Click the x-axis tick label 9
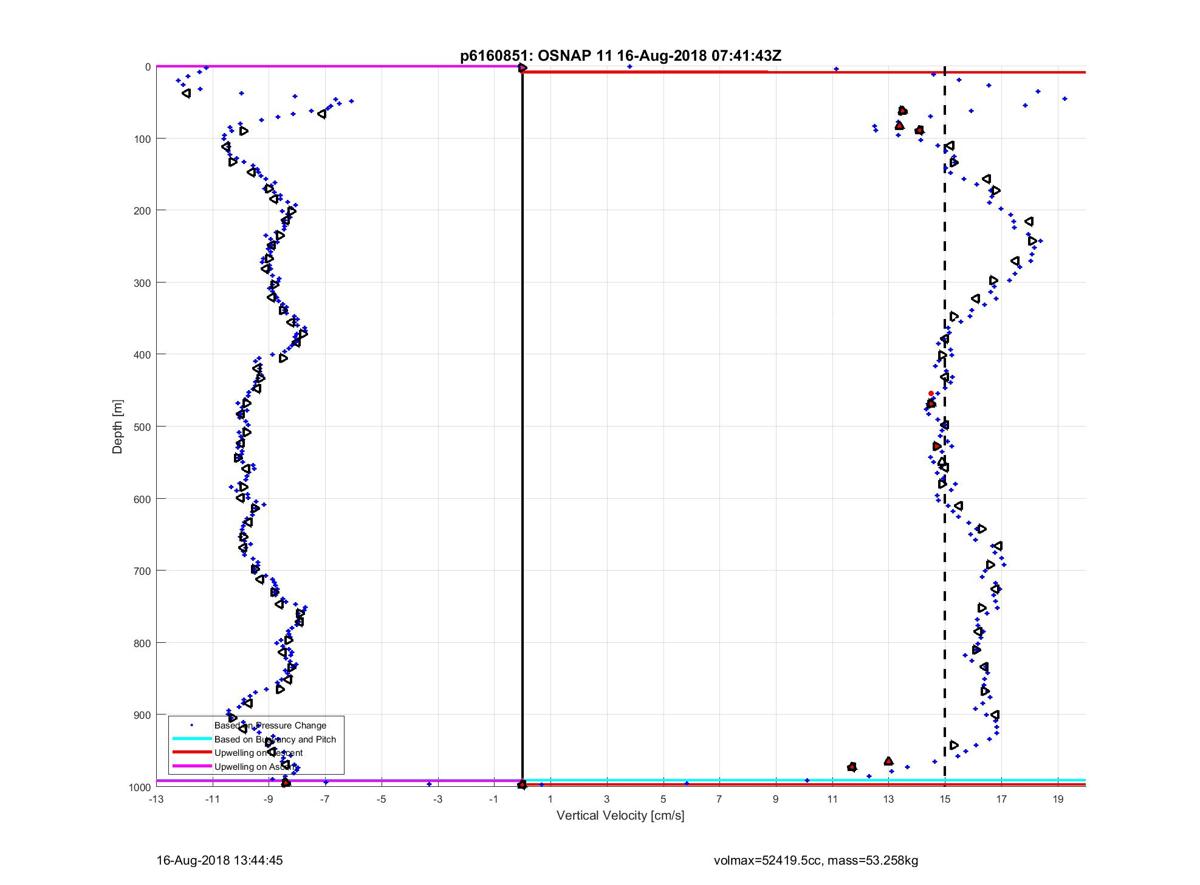Viewport: 1200px width, 885px height. 776,800
